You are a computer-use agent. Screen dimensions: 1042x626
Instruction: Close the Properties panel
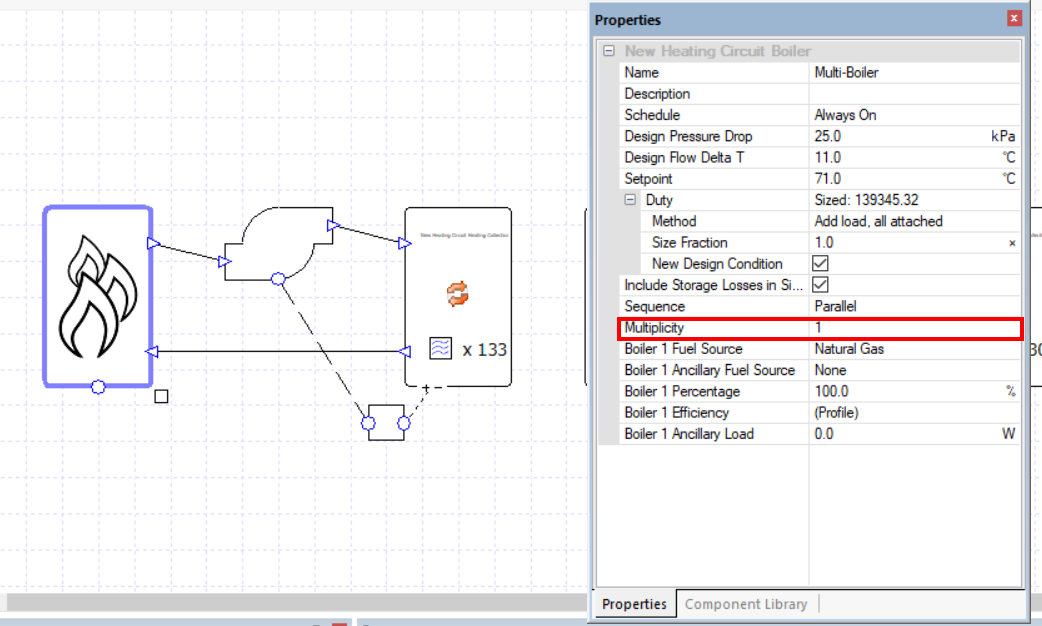(1014, 19)
